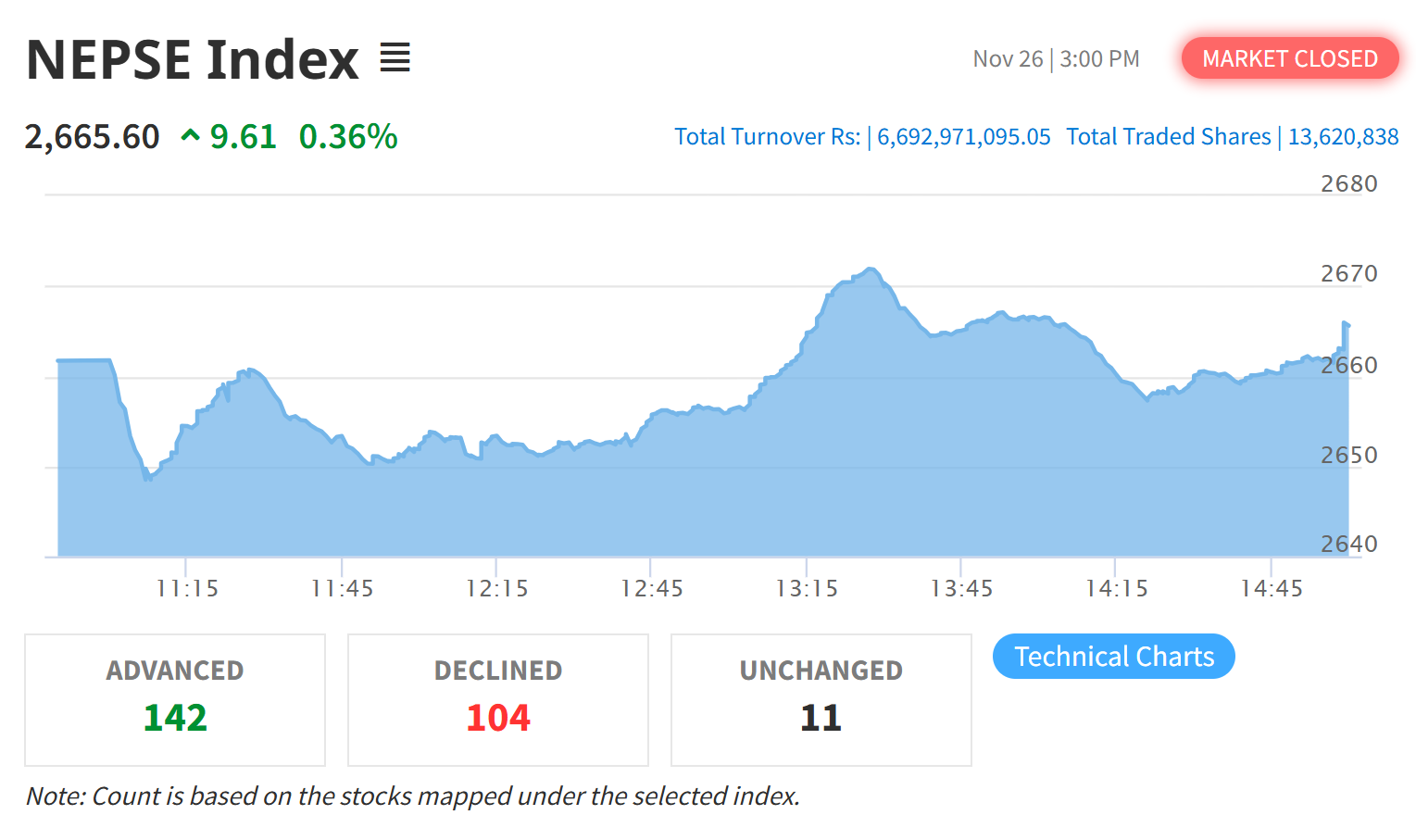Click the 14:45 time axis label
1416x840 pixels.
point(1272,588)
